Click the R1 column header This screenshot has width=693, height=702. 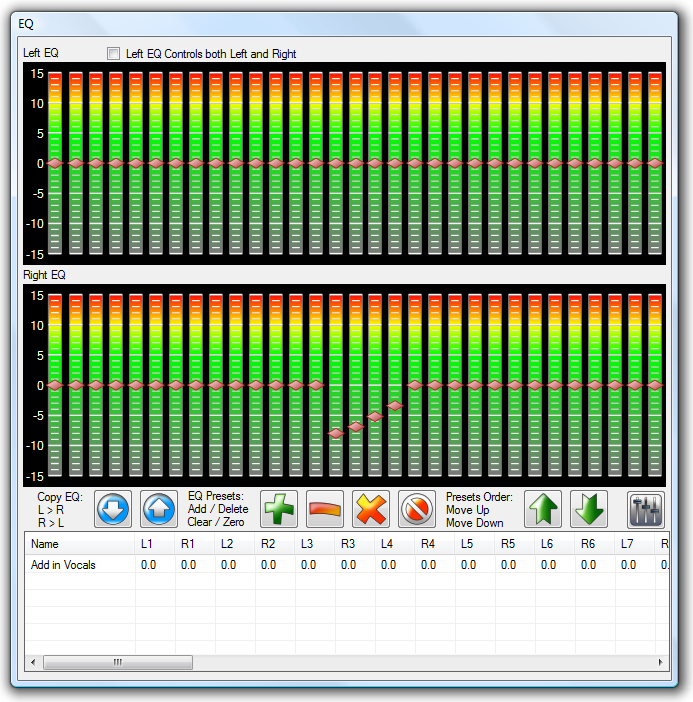pyautogui.click(x=195, y=544)
